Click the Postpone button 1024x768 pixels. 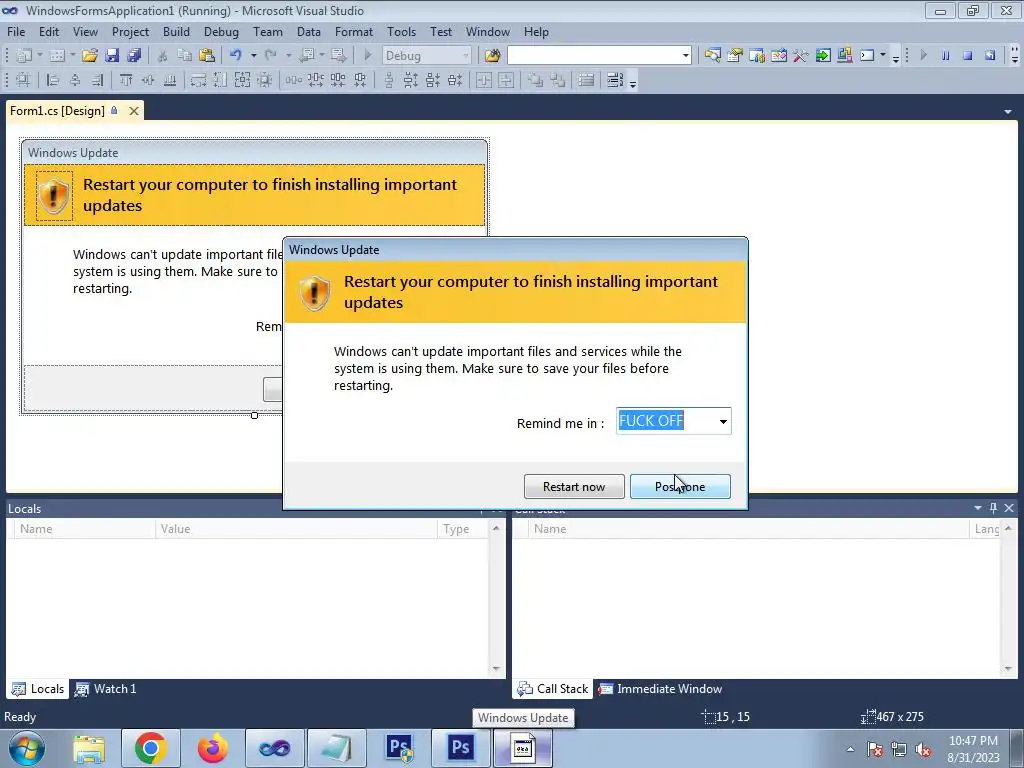[x=680, y=487]
